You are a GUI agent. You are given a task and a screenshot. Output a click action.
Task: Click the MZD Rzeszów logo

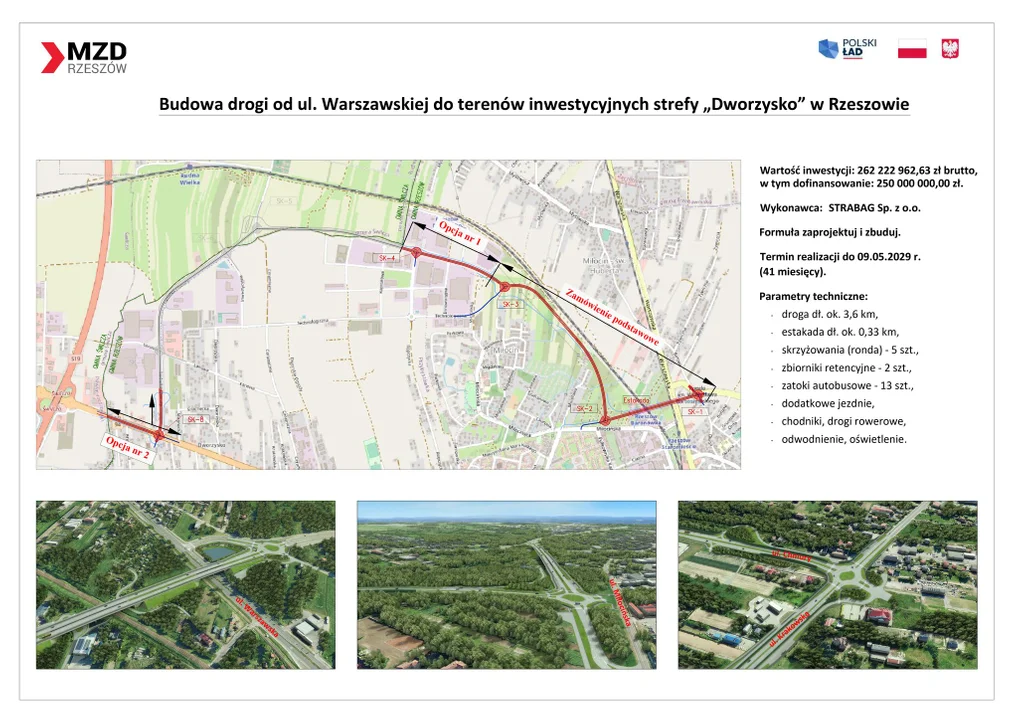point(84,57)
